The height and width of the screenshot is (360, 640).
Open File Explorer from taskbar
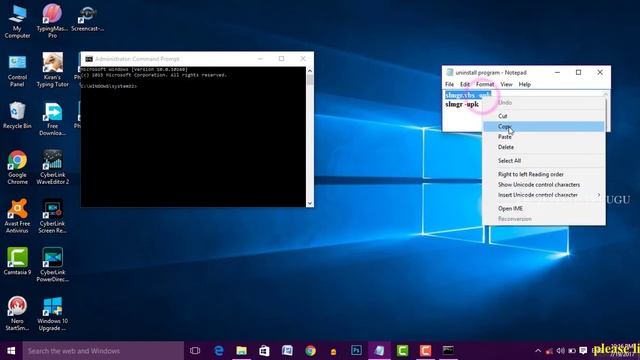tap(242, 351)
